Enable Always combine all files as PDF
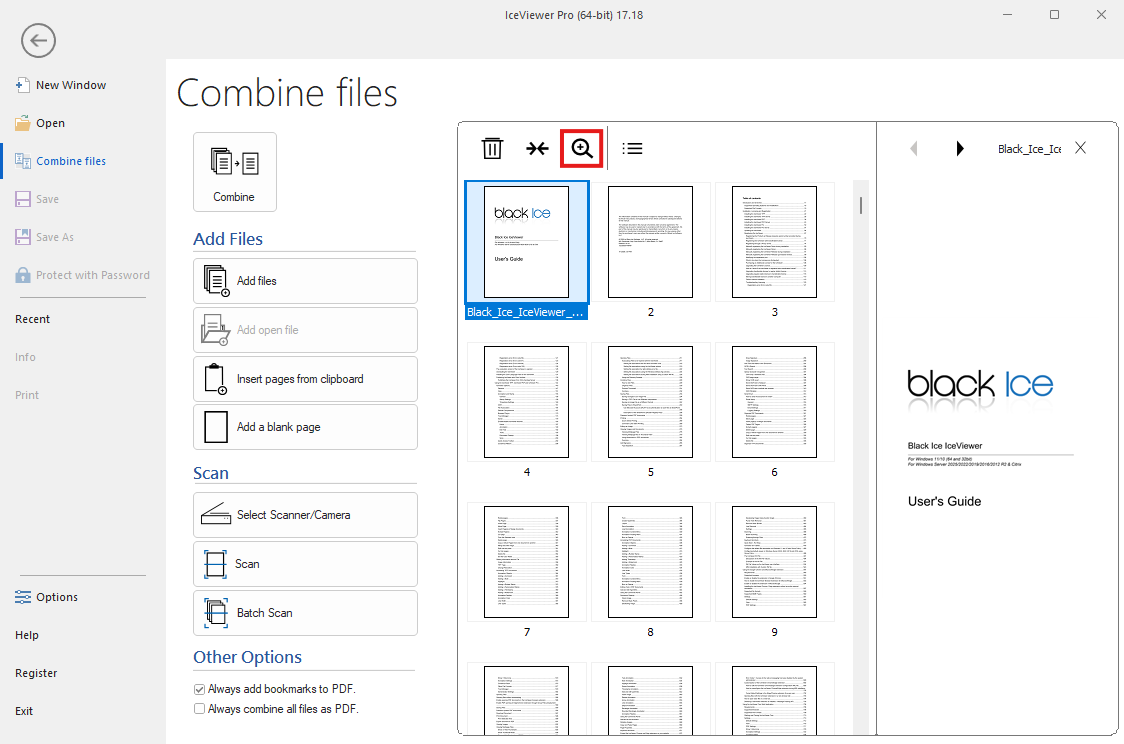The width and height of the screenshot is (1124, 744). [x=199, y=709]
